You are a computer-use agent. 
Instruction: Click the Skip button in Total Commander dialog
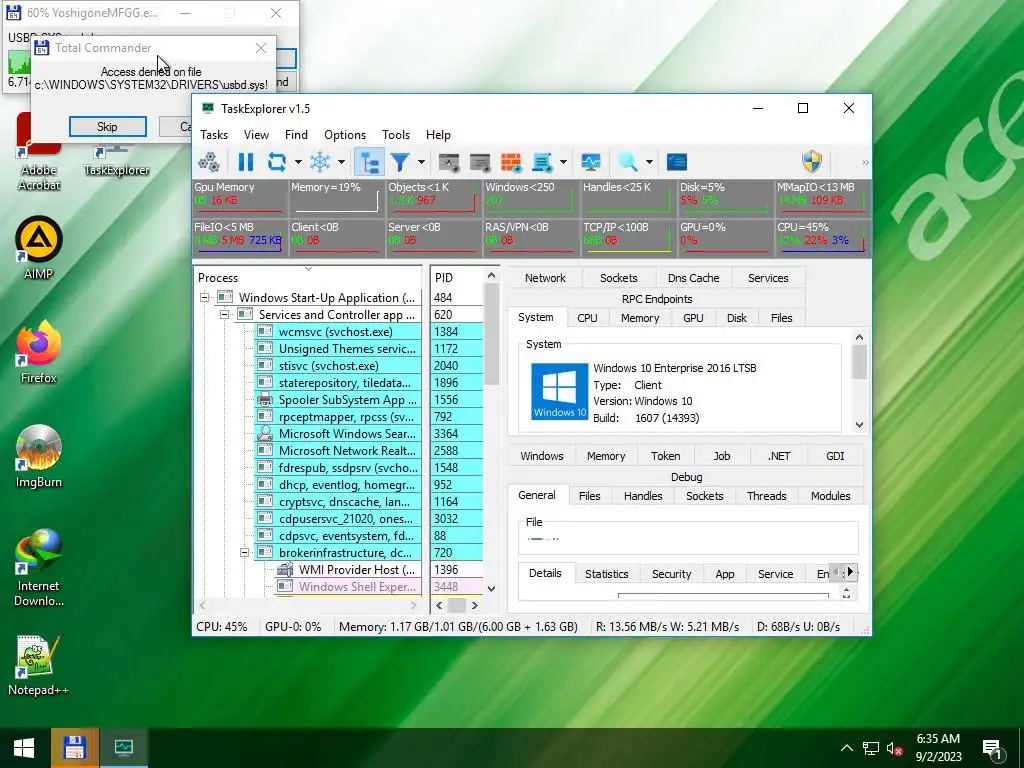(107, 127)
